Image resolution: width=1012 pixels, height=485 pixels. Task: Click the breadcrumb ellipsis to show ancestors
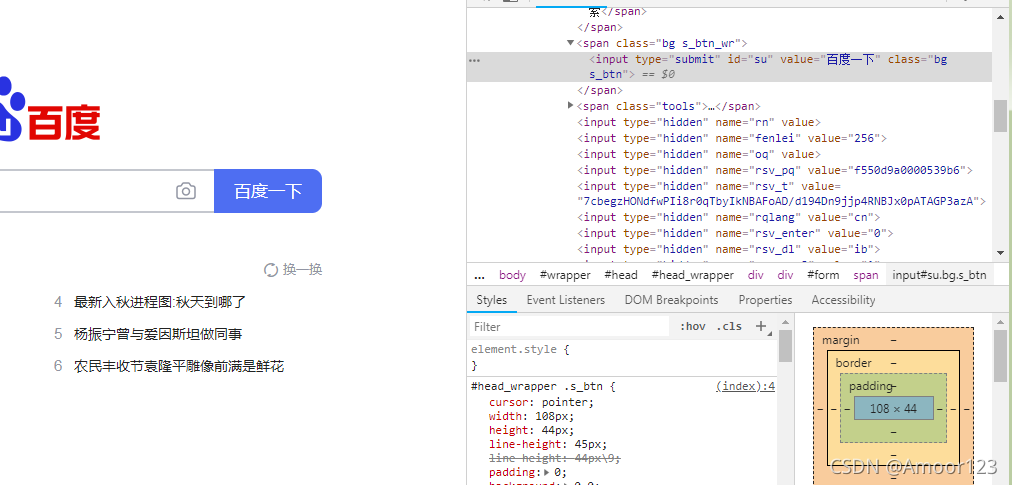tap(480, 275)
